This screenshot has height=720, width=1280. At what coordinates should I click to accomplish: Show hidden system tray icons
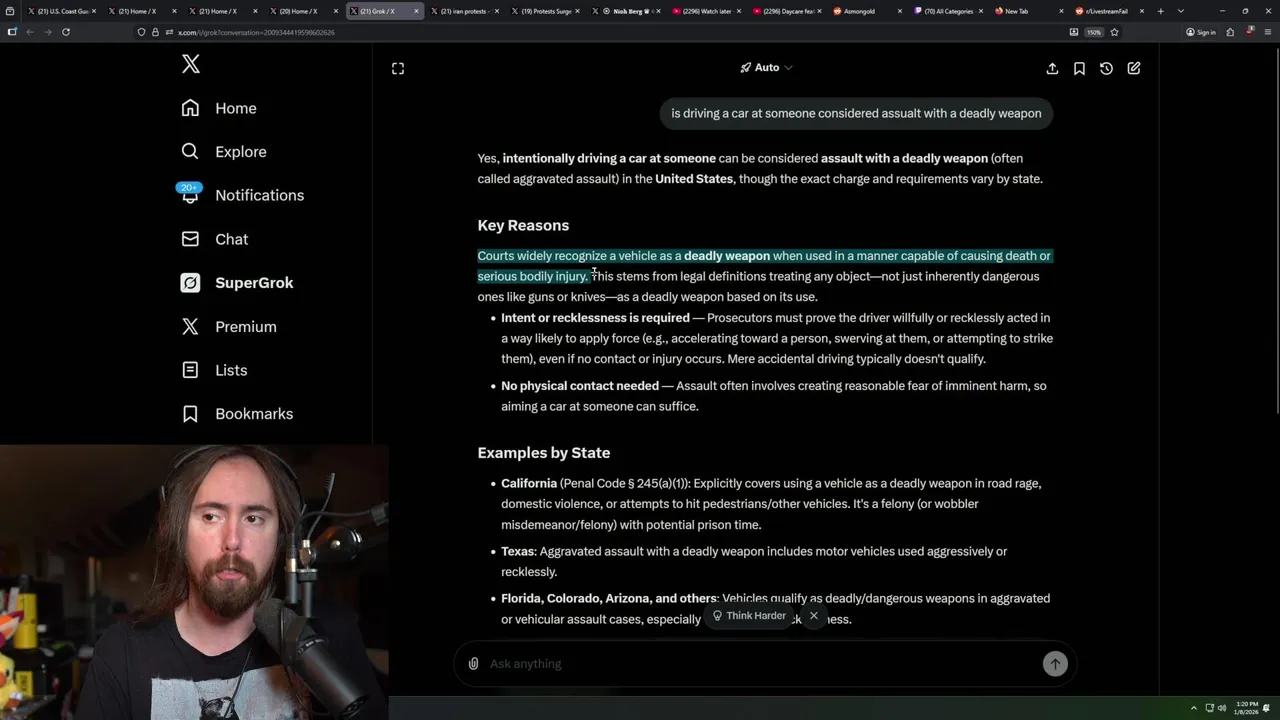[x=1193, y=708]
